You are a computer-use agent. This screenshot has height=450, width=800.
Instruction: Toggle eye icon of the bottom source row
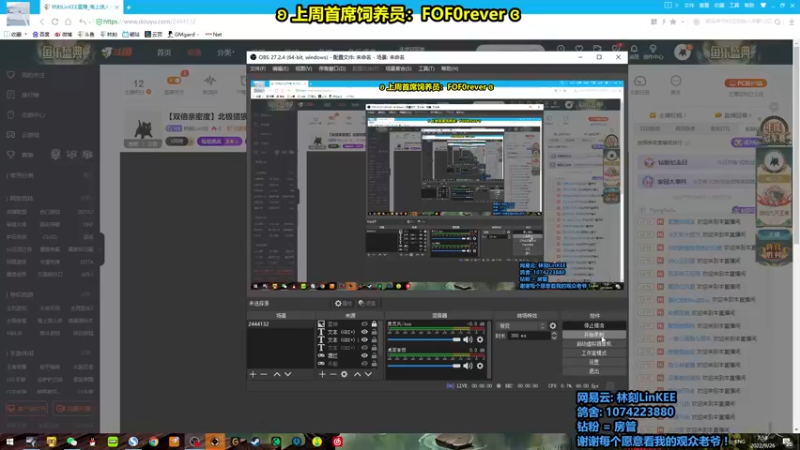coord(364,364)
